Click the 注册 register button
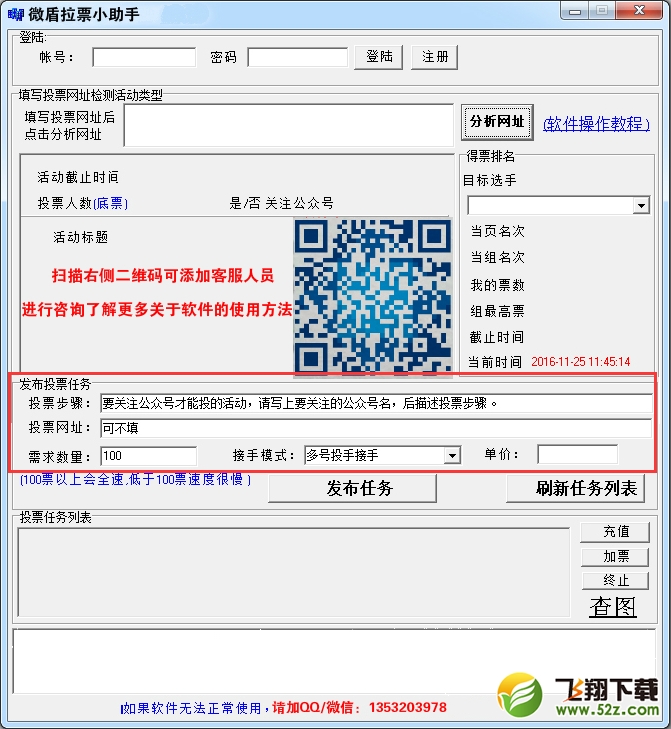Image resolution: width=671 pixels, height=729 pixels. [x=434, y=58]
